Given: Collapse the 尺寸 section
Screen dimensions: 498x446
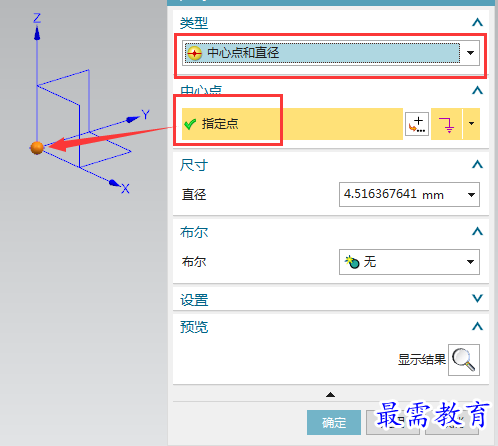Looking at the screenshot, I should click(477, 164).
